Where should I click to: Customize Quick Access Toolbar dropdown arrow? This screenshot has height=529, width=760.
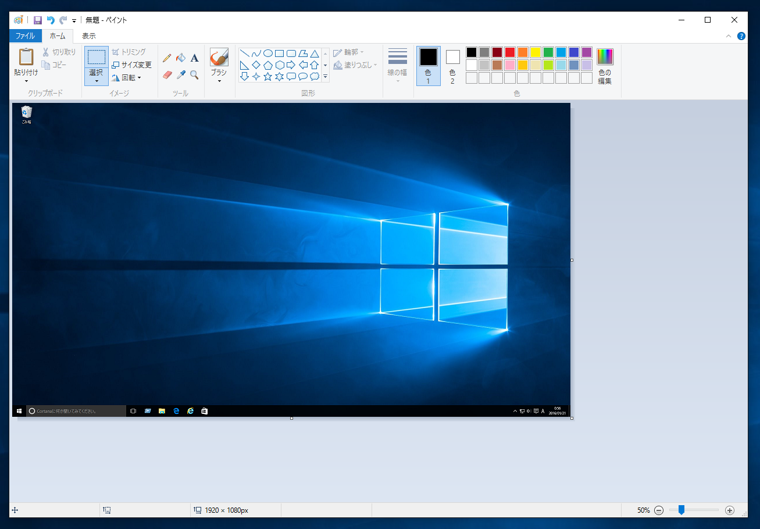tap(74, 20)
